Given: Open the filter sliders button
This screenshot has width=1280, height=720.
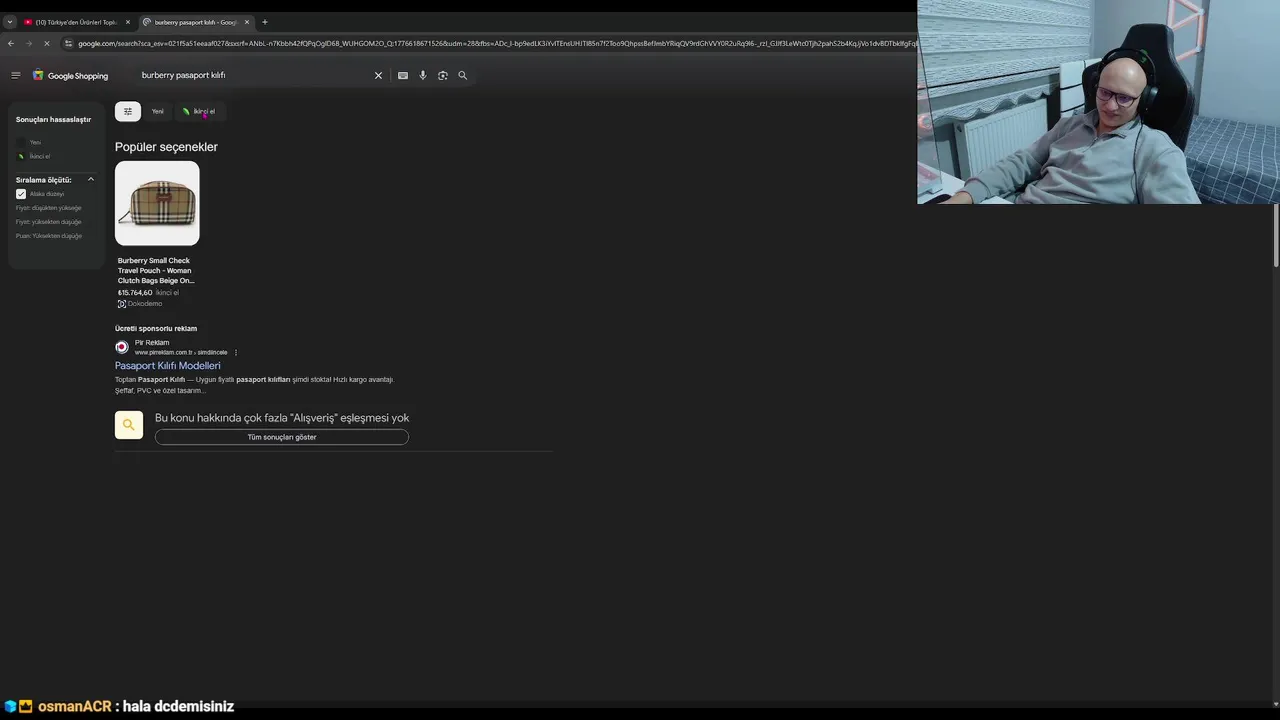Looking at the screenshot, I should 128,111.
